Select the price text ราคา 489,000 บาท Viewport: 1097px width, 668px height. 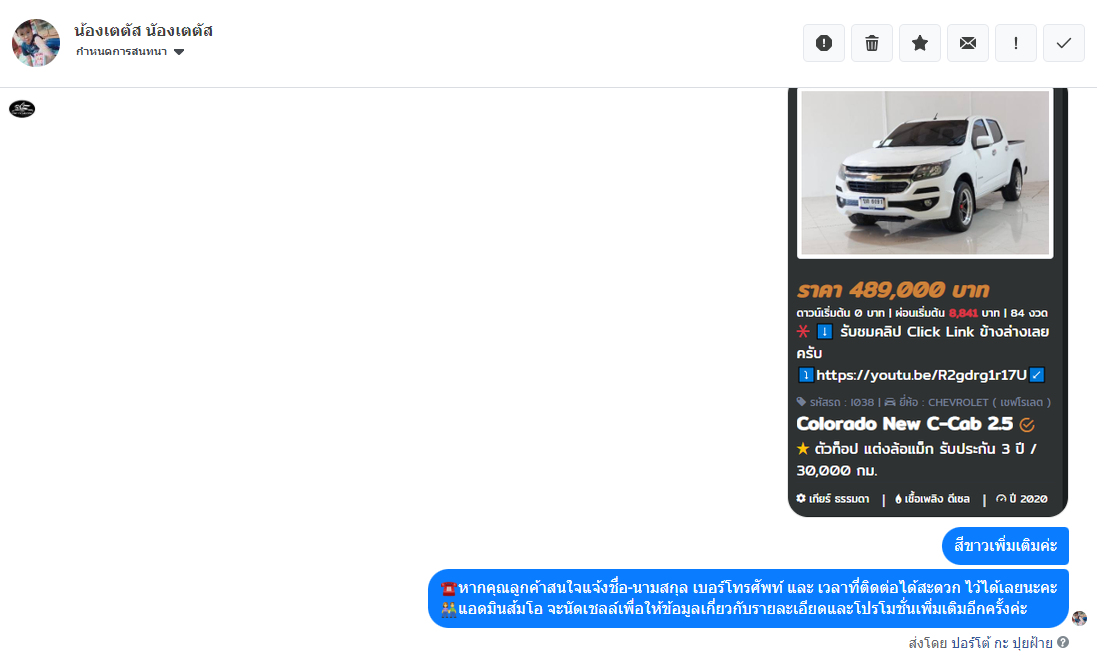point(893,290)
